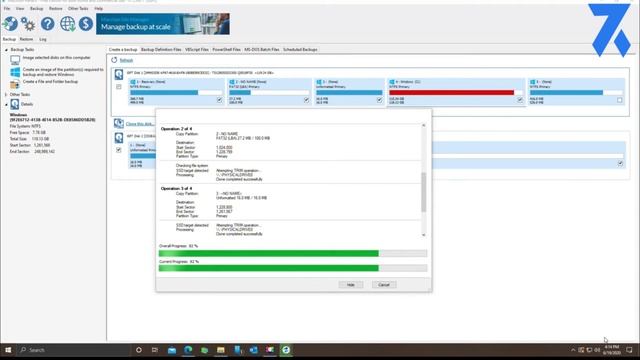This screenshot has height=360, width=640.
Task: Select the VBScript Files tab
Action: [197, 49]
